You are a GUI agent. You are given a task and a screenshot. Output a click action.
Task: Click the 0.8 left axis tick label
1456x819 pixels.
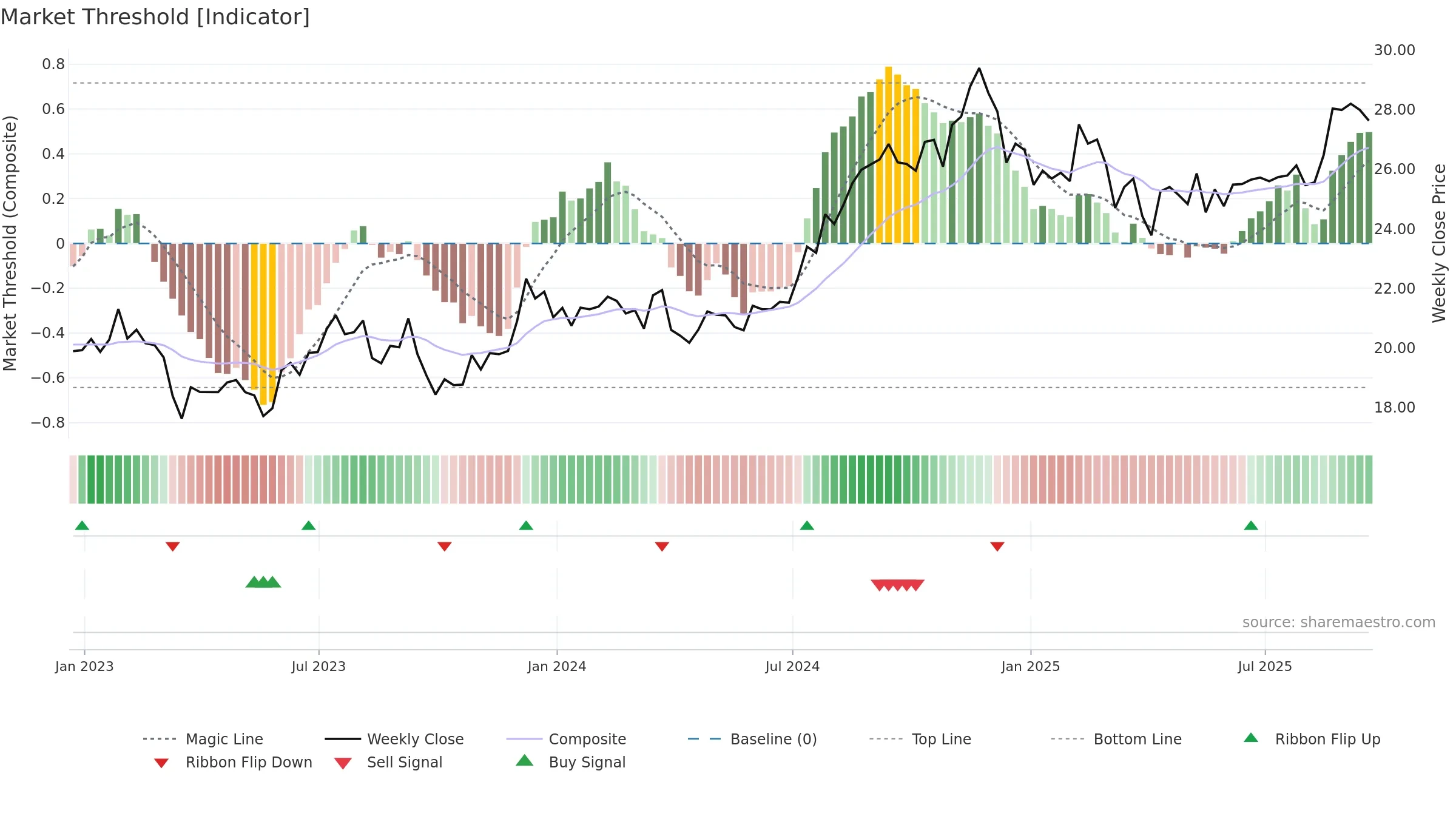[53, 64]
